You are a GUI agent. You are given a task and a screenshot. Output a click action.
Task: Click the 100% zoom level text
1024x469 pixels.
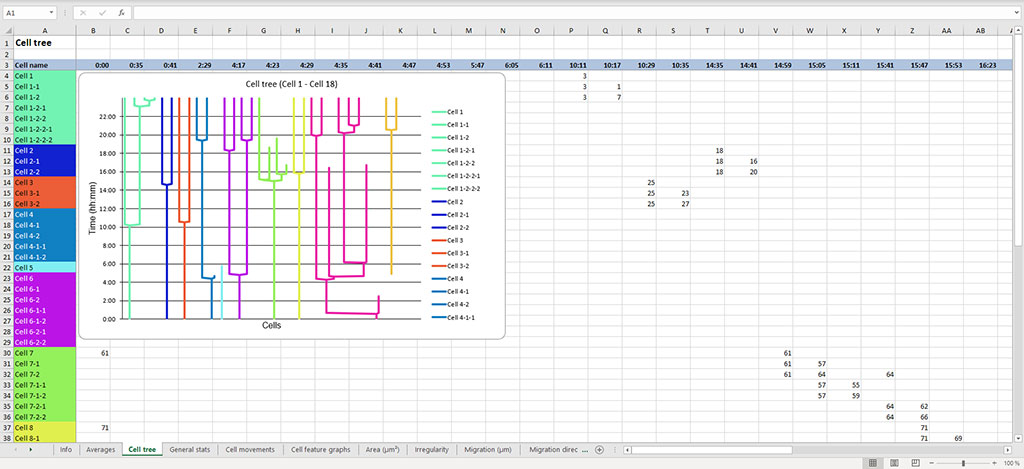[1012, 462]
